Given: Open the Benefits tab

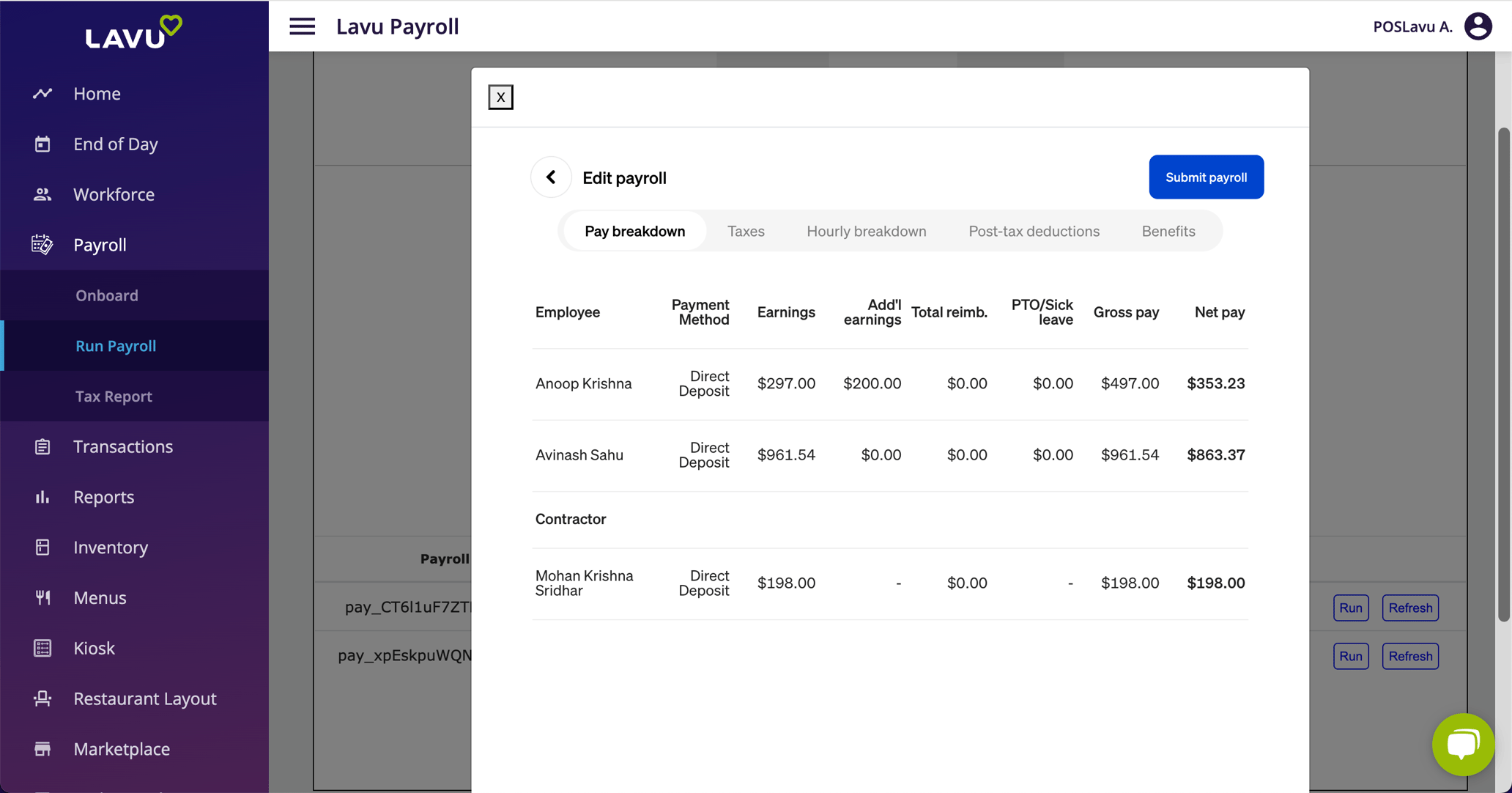Looking at the screenshot, I should point(1168,231).
